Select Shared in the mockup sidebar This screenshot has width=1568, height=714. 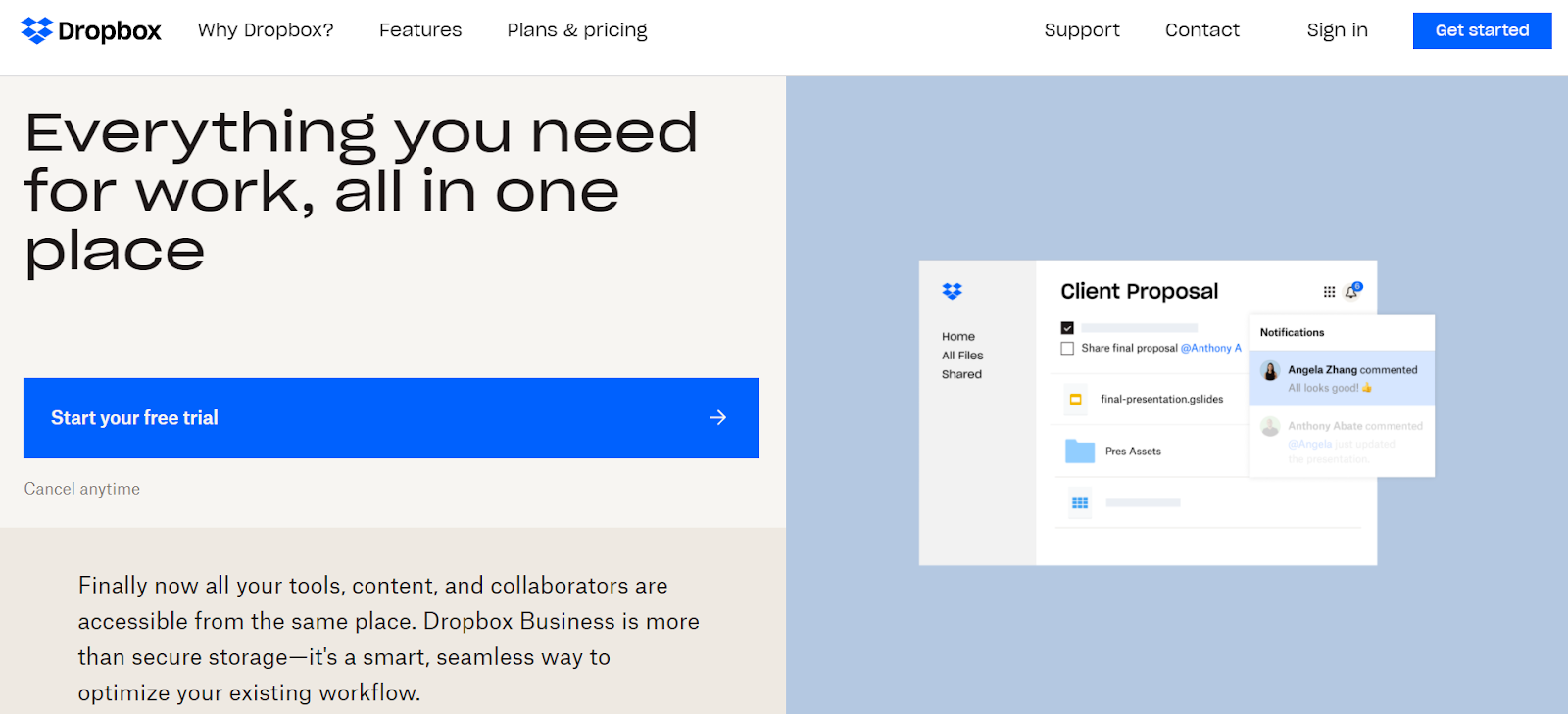961,374
